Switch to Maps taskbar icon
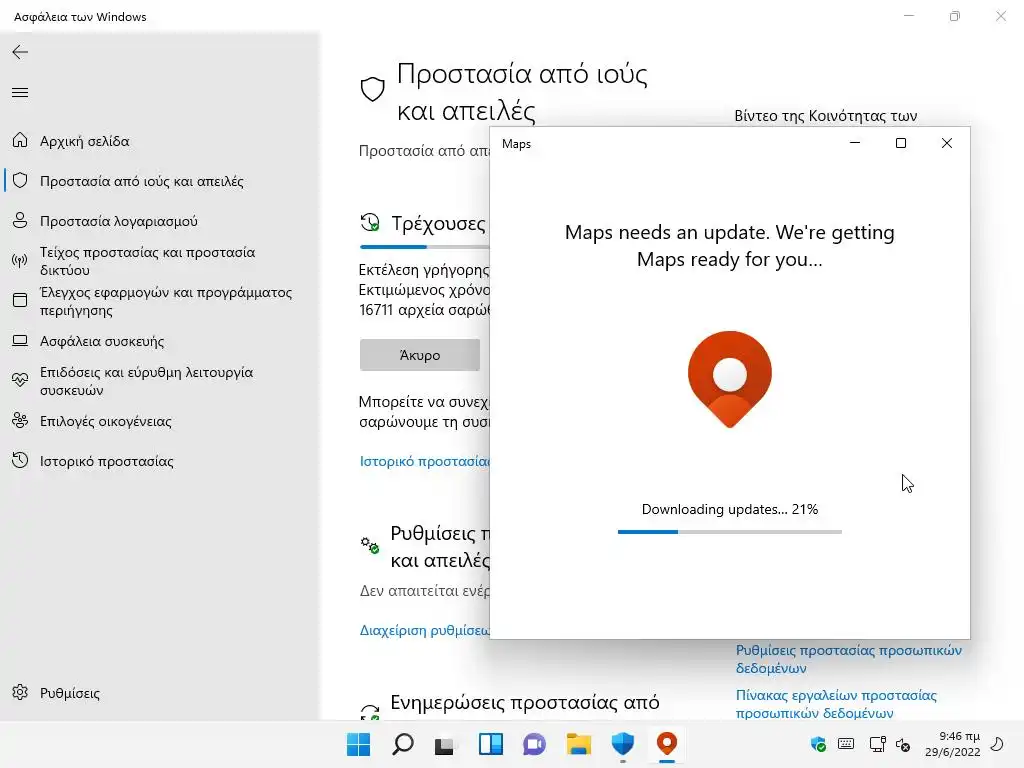This screenshot has height=768, width=1024. pos(667,744)
